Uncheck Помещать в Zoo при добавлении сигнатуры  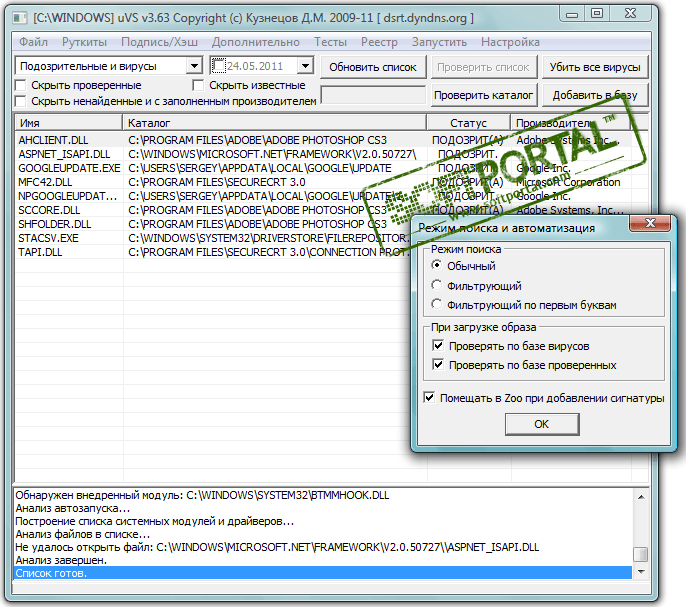429,397
